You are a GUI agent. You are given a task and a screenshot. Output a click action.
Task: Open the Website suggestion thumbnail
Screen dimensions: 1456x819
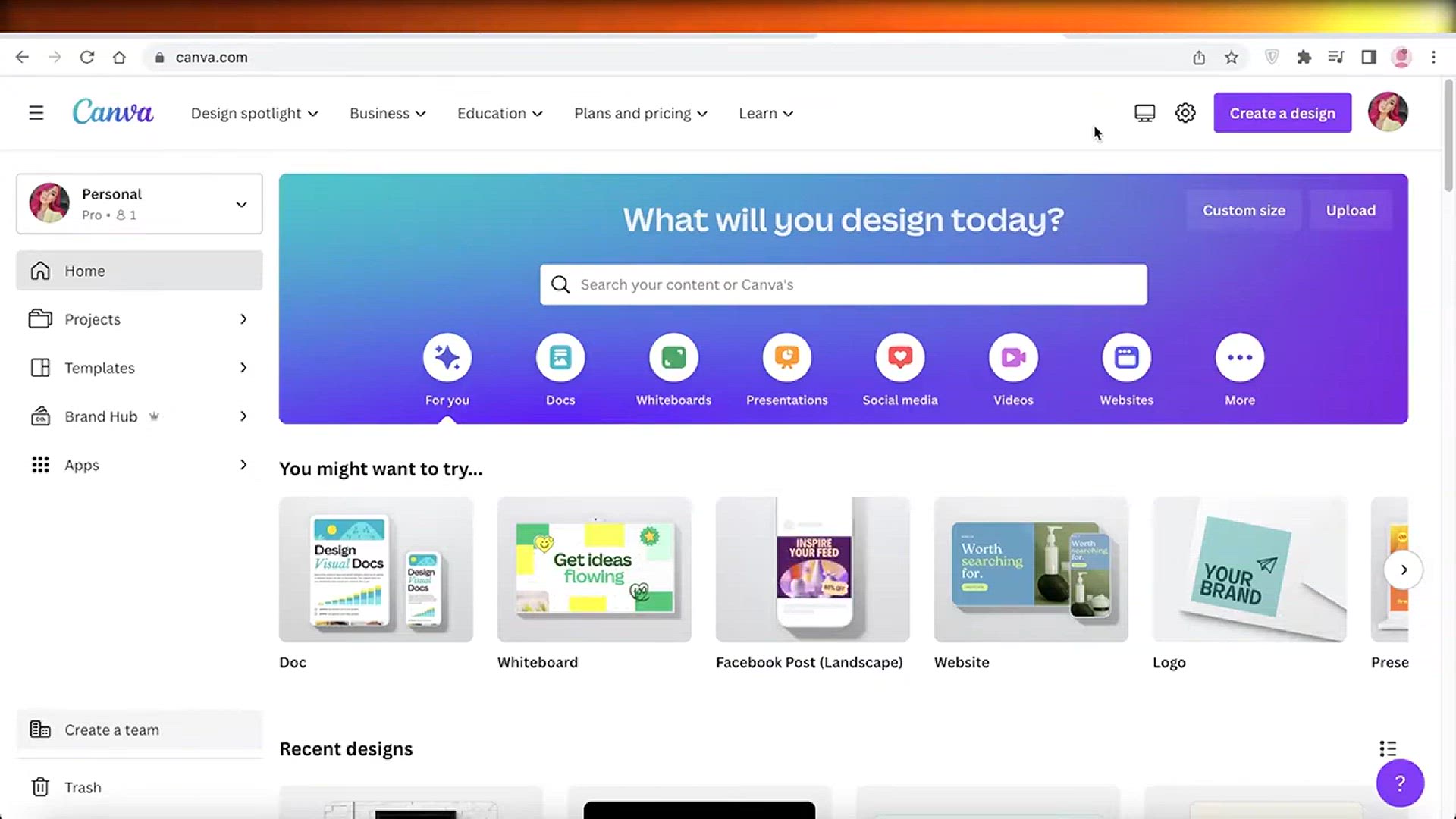pos(1031,570)
